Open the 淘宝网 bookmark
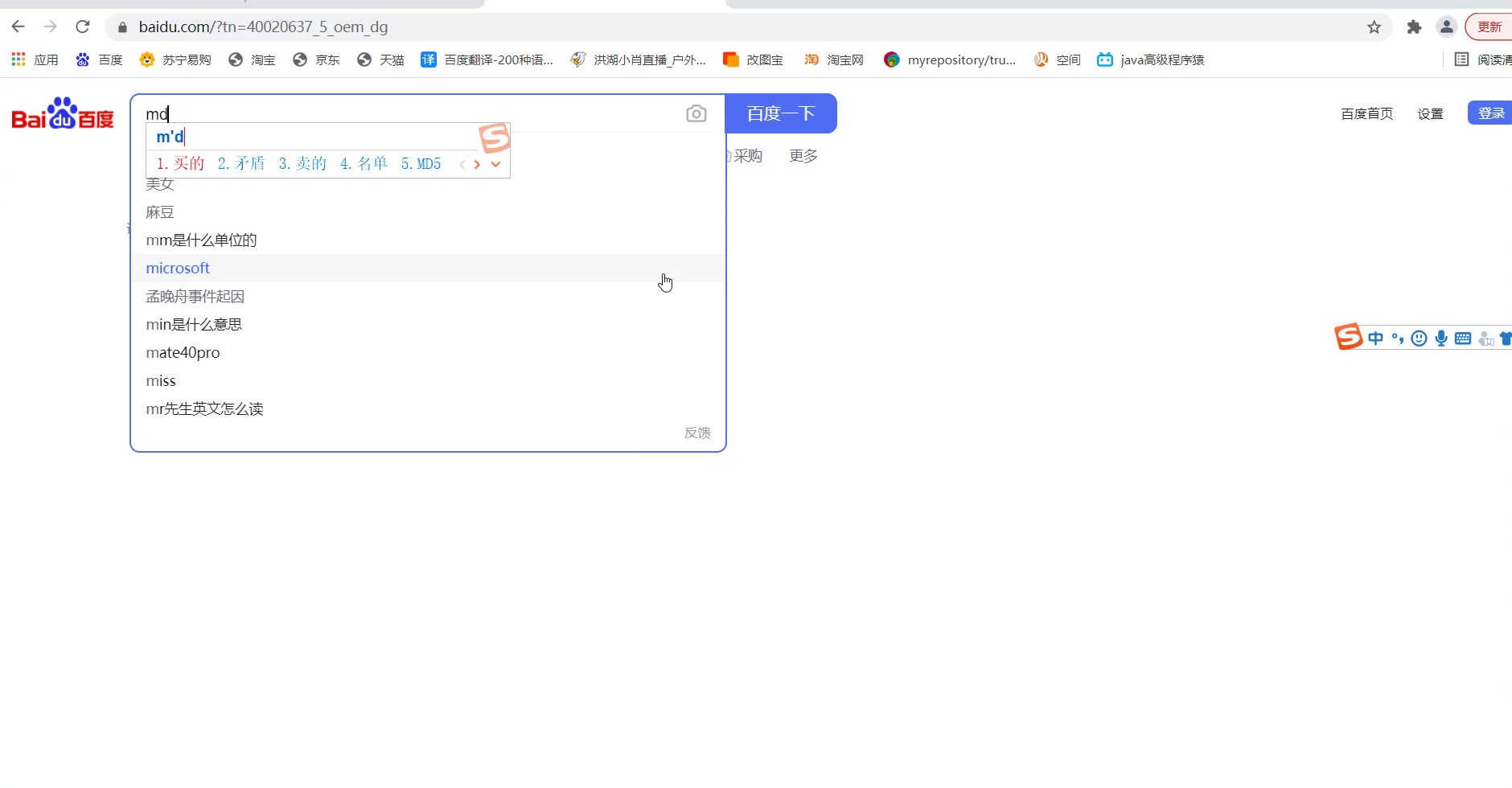The width and height of the screenshot is (1512, 788). tap(833, 60)
